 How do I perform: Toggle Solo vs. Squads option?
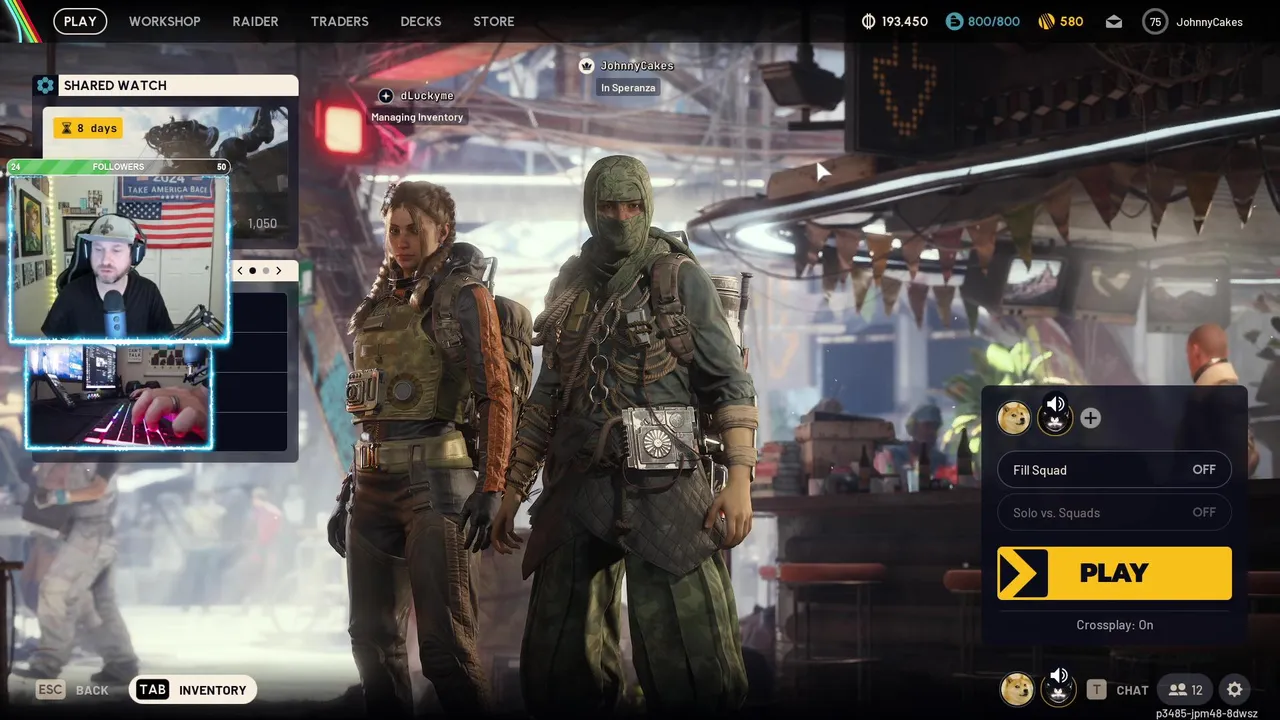[x=1114, y=512]
